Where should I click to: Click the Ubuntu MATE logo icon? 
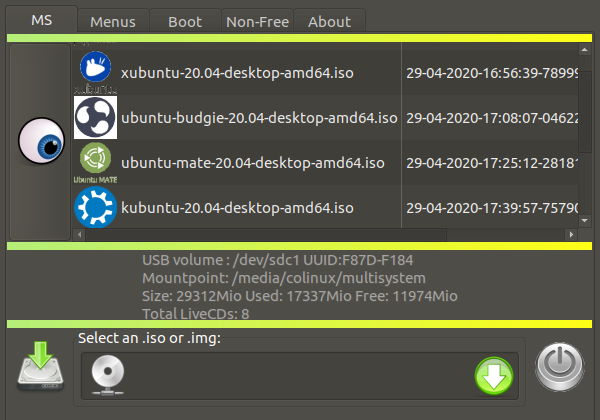(96, 163)
